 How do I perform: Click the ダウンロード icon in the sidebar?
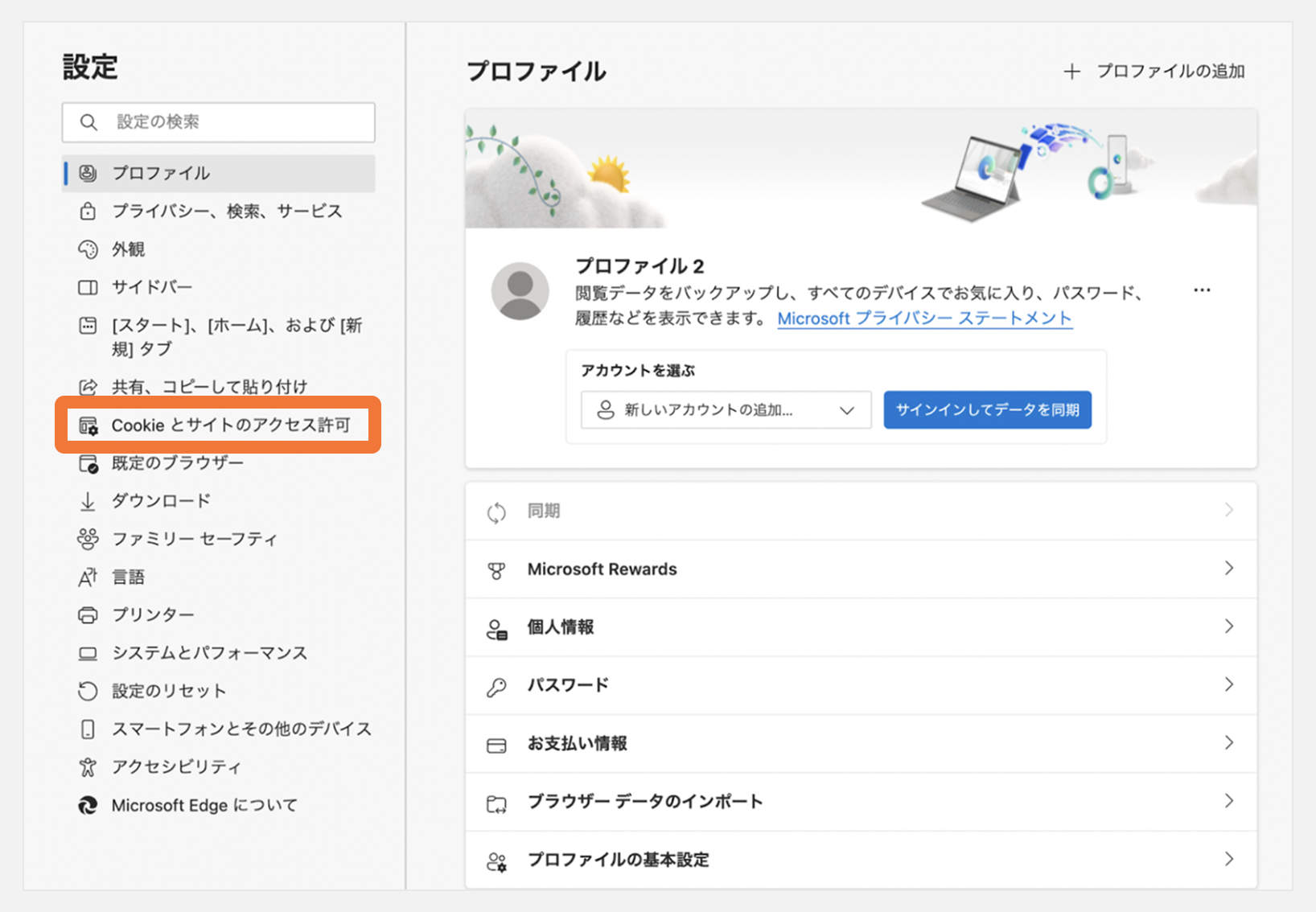(88, 500)
